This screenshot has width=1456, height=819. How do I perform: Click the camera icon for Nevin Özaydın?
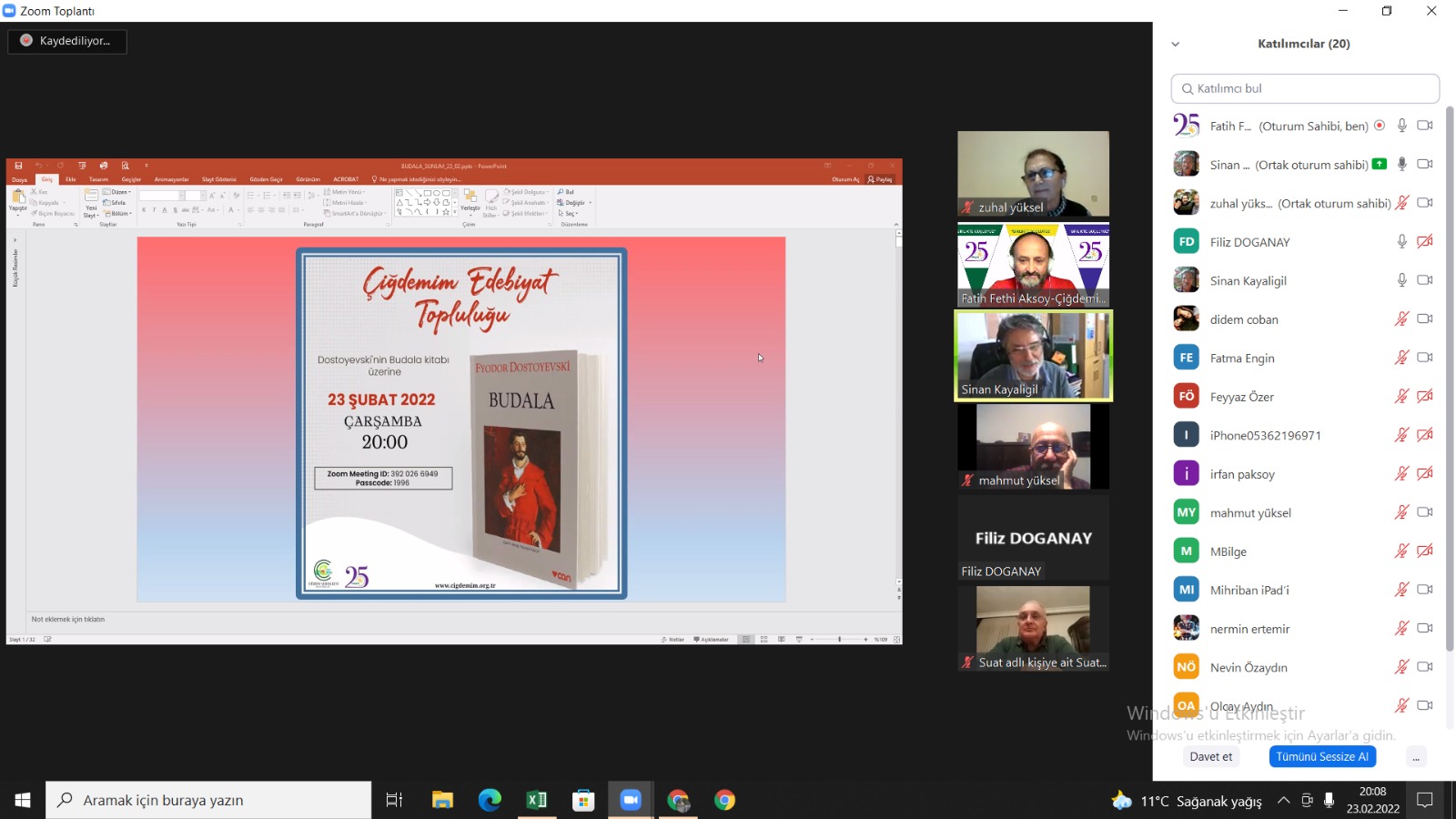[x=1425, y=667]
